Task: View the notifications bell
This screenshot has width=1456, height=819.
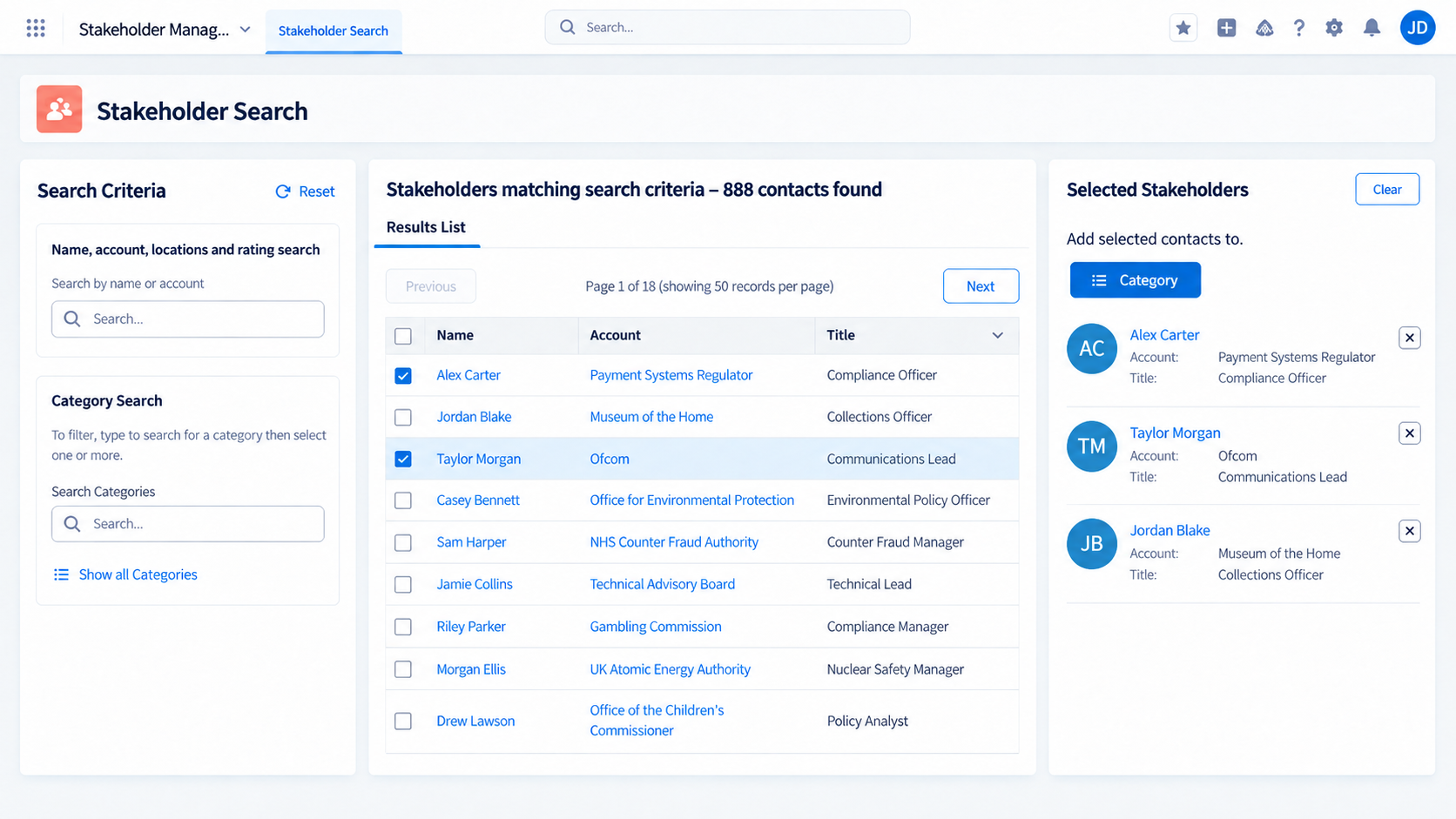Action: pyautogui.click(x=1372, y=28)
